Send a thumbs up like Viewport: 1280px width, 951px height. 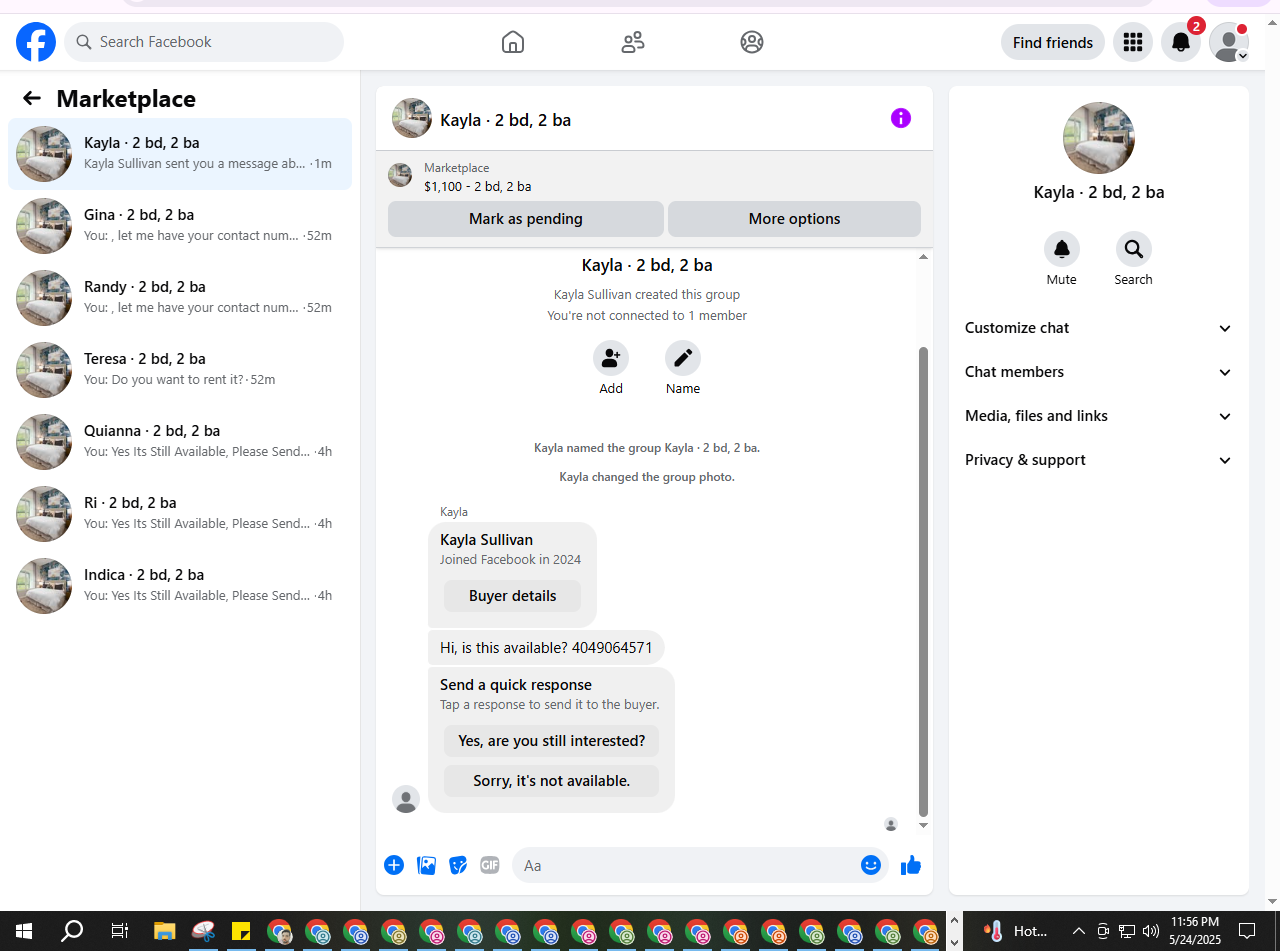[911, 865]
